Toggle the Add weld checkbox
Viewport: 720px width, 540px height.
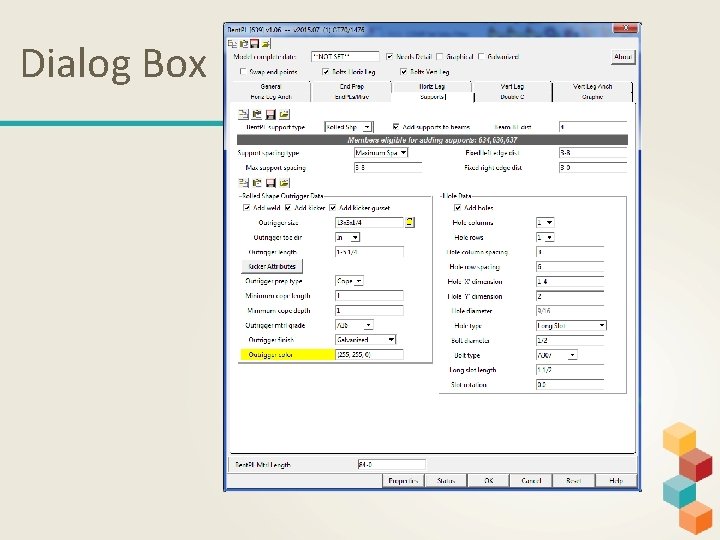[247, 208]
